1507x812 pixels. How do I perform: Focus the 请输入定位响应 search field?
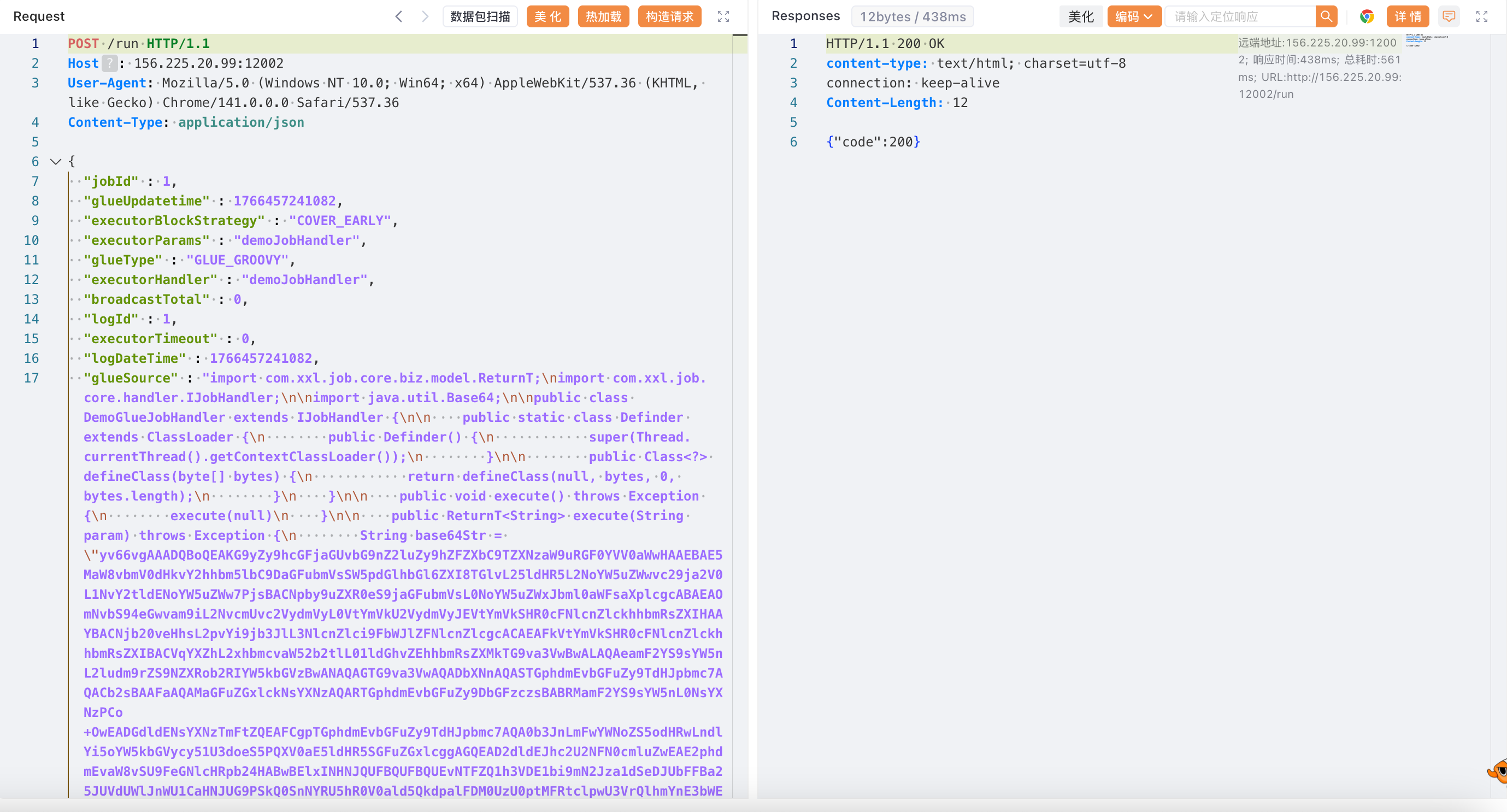1240,16
